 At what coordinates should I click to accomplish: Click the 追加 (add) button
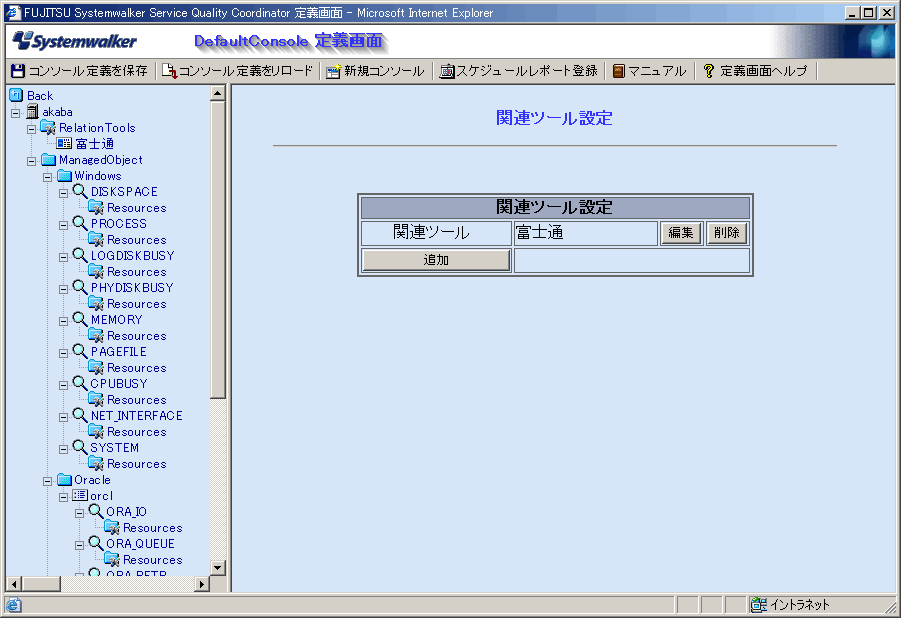click(436, 260)
